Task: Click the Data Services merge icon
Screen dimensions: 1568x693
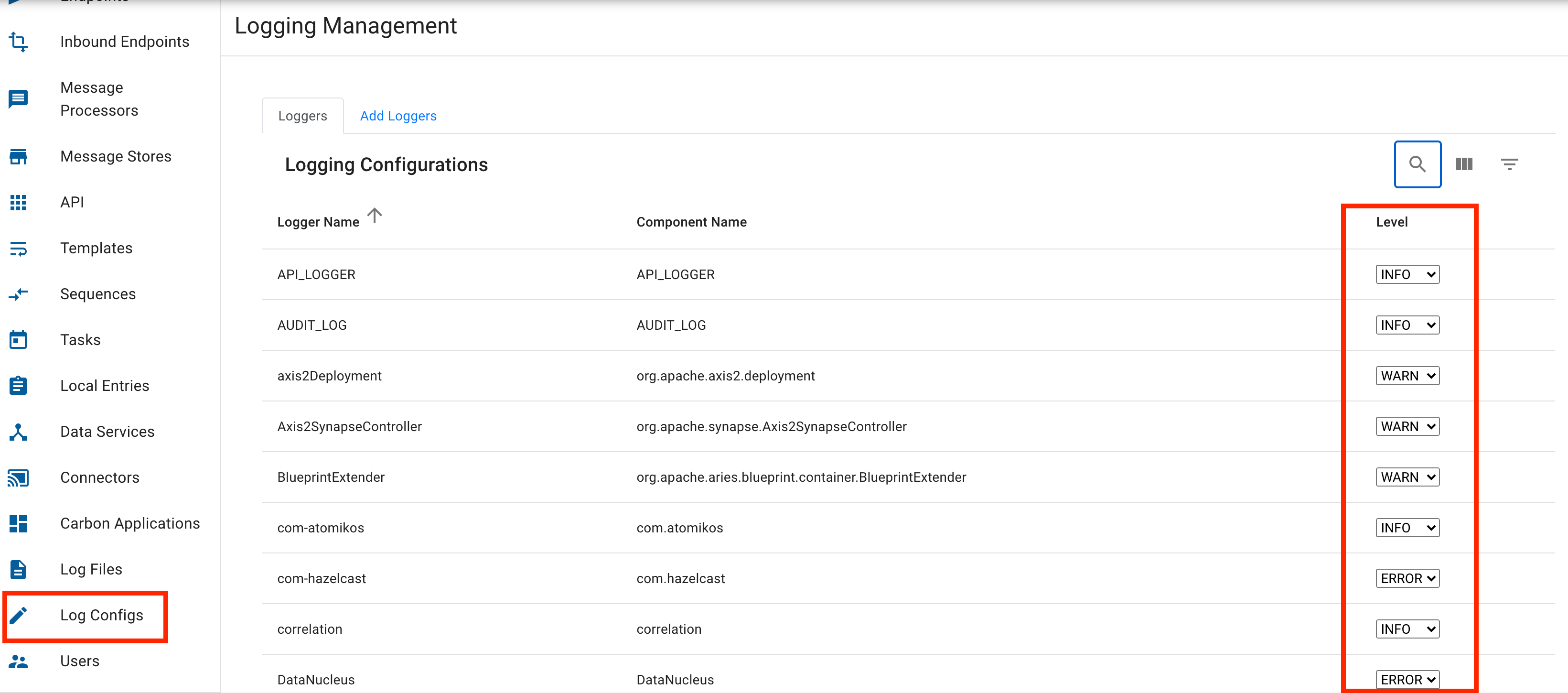Action: [x=18, y=432]
